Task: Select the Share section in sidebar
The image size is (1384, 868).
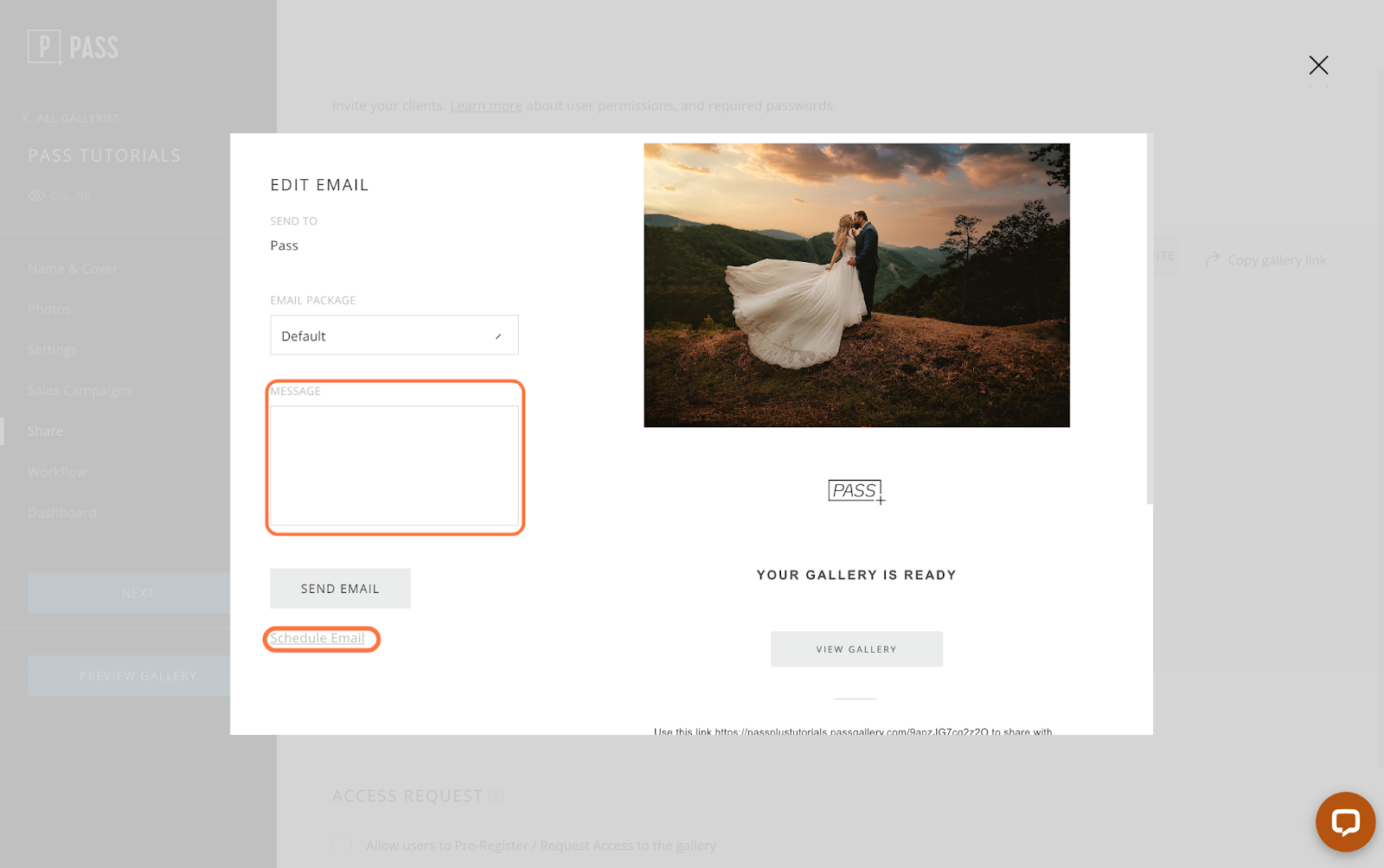Action: point(45,431)
